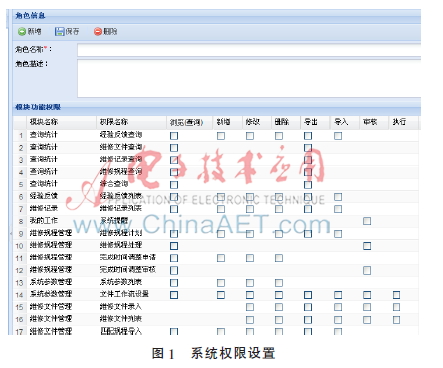Tick 审核 checkbox for 完成时间调整审核 row
This screenshot has height=368, width=443.
367,270
